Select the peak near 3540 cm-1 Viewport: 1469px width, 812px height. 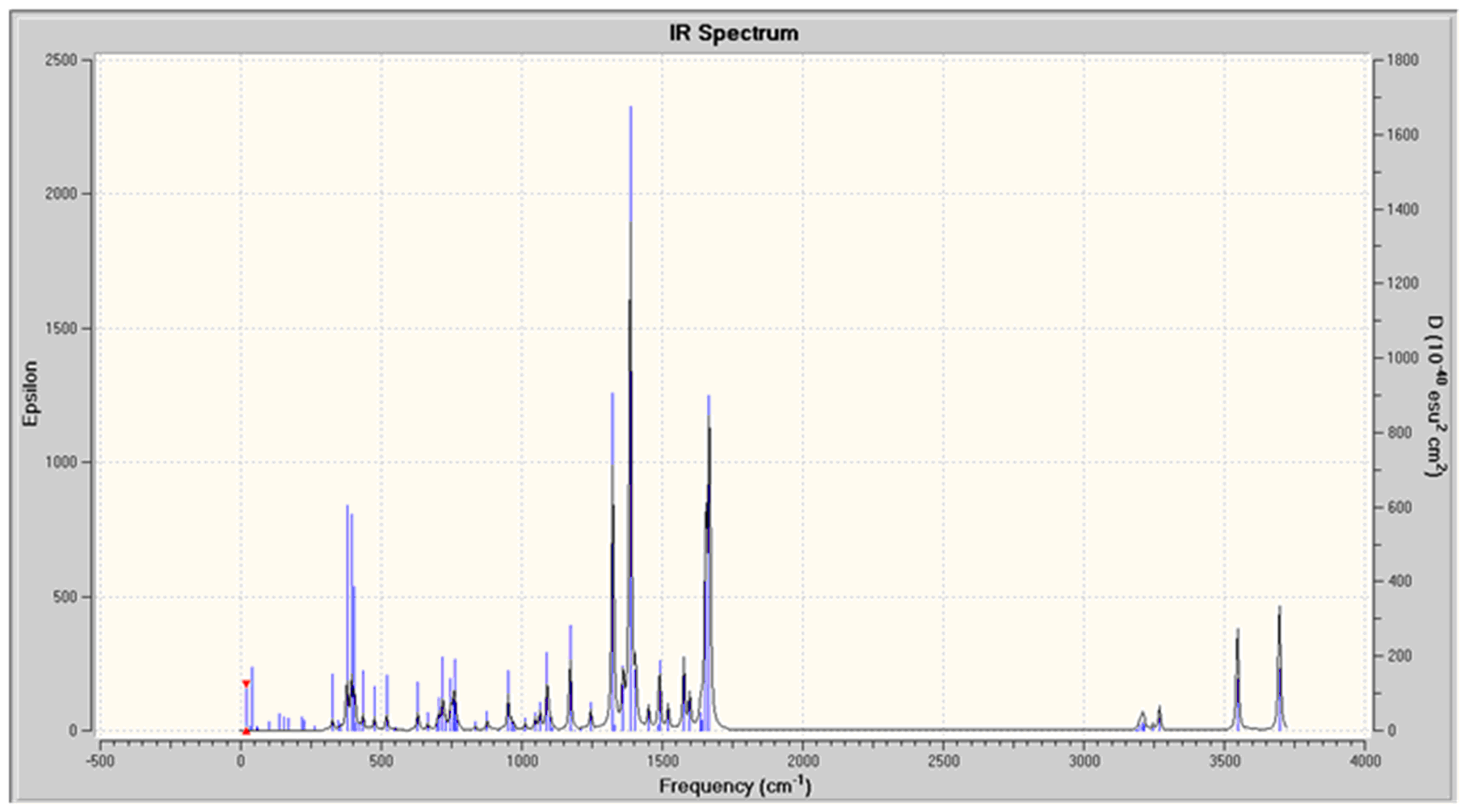tap(1237, 679)
